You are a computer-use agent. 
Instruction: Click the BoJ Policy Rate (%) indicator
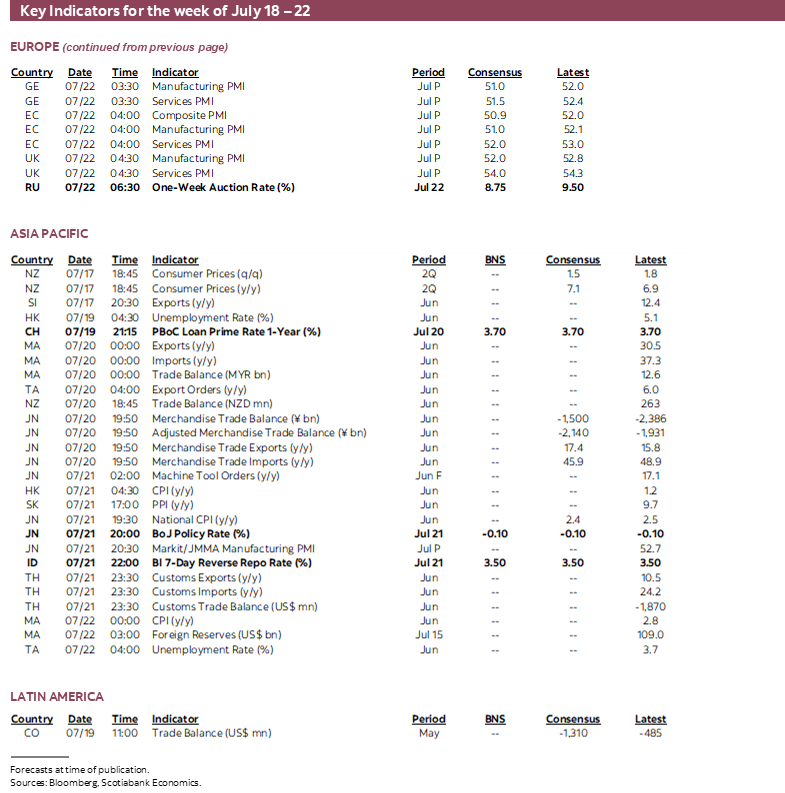click(201, 534)
